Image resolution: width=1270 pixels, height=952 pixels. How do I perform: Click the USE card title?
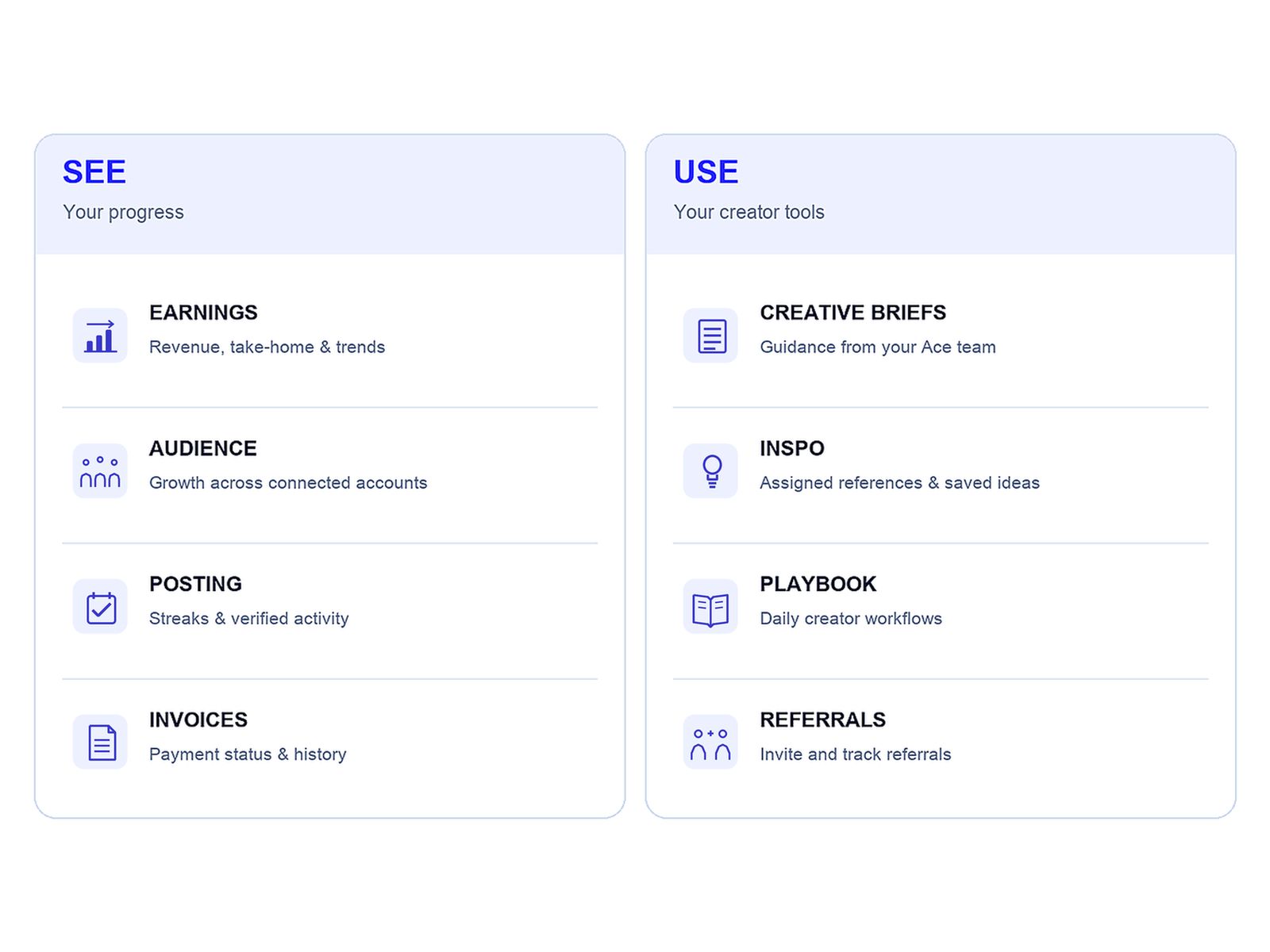pos(706,172)
